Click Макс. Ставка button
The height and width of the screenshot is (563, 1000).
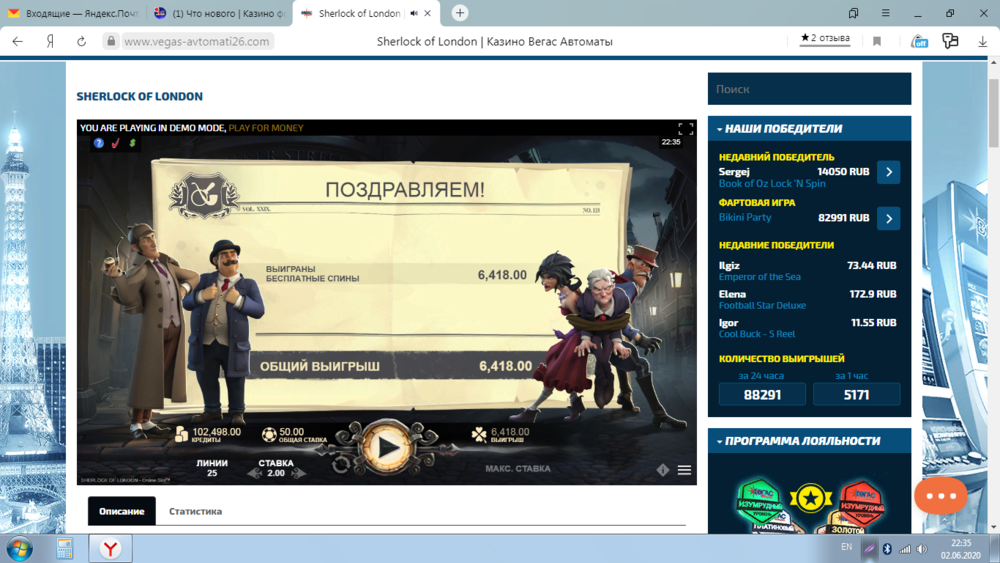518,469
